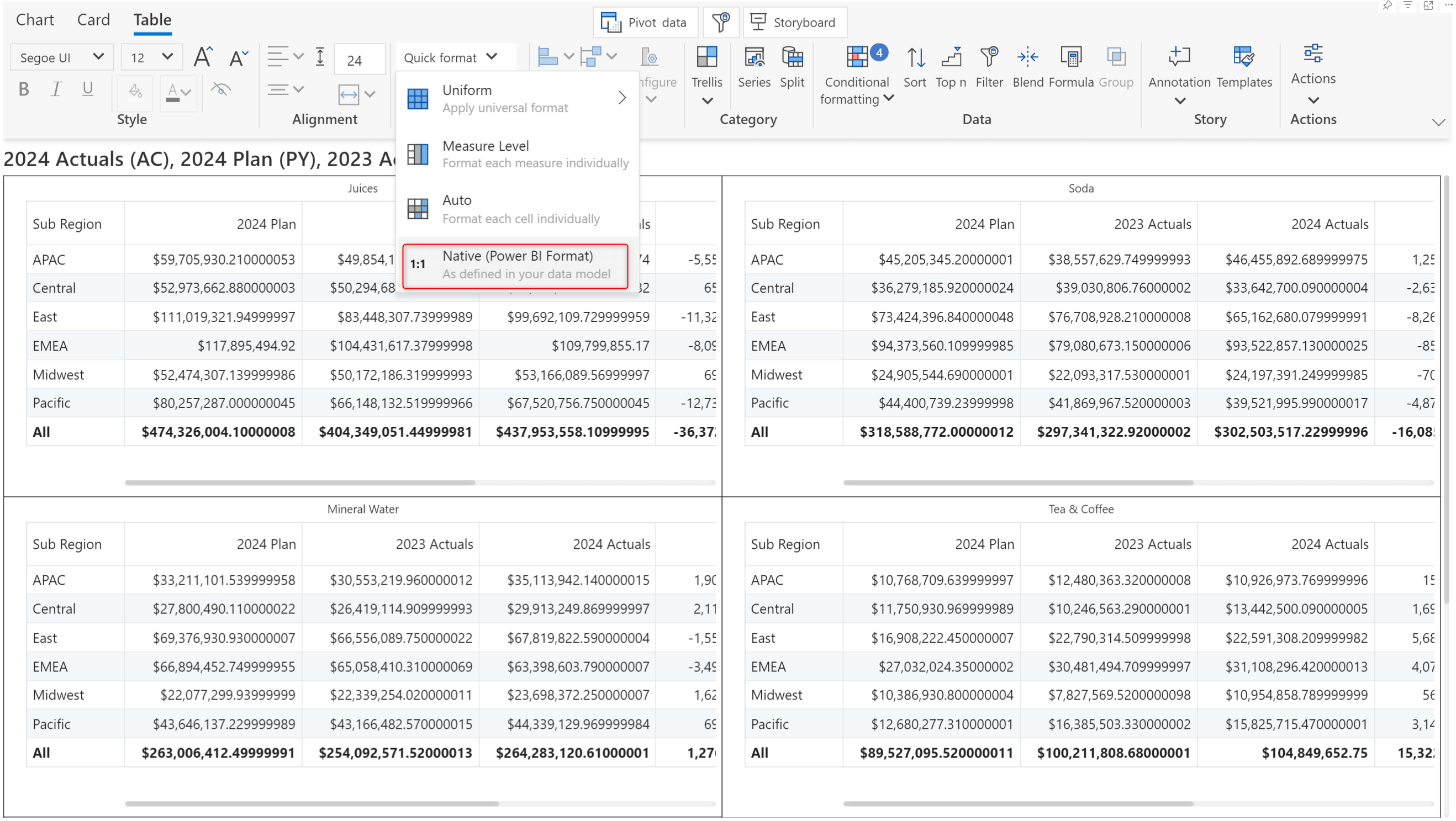Toggle Underline formatting
Image resolution: width=1456 pixels, height=821 pixels.
[88, 89]
